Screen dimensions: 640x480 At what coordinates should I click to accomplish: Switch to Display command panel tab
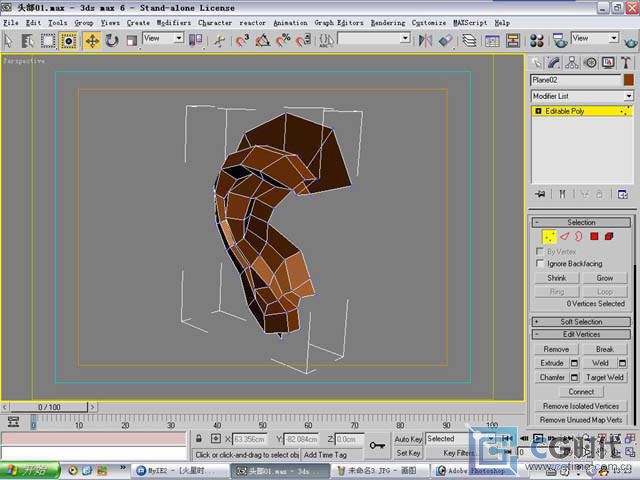coord(608,63)
